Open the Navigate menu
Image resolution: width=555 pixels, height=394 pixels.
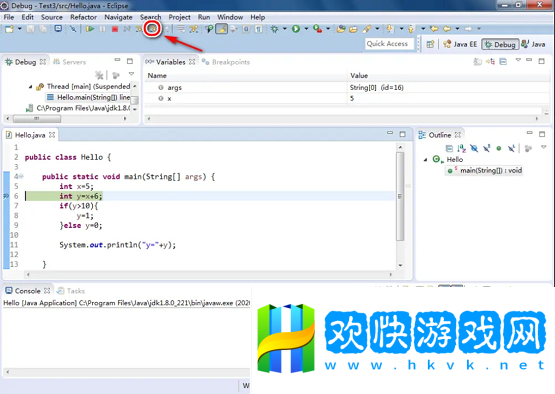pyautogui.click(x=118, y=17)
